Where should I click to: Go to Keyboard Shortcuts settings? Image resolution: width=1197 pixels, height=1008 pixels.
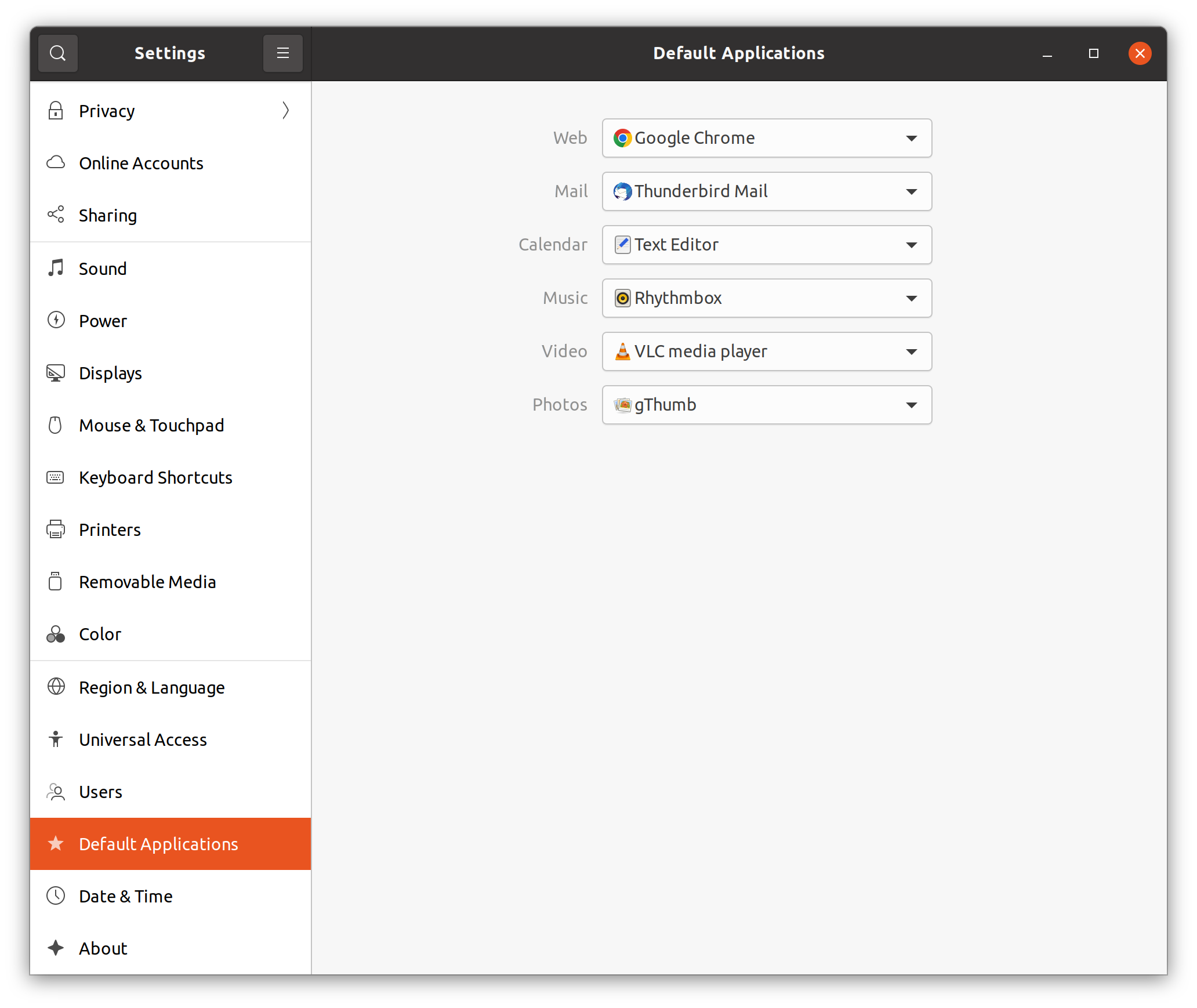point(155,477)
